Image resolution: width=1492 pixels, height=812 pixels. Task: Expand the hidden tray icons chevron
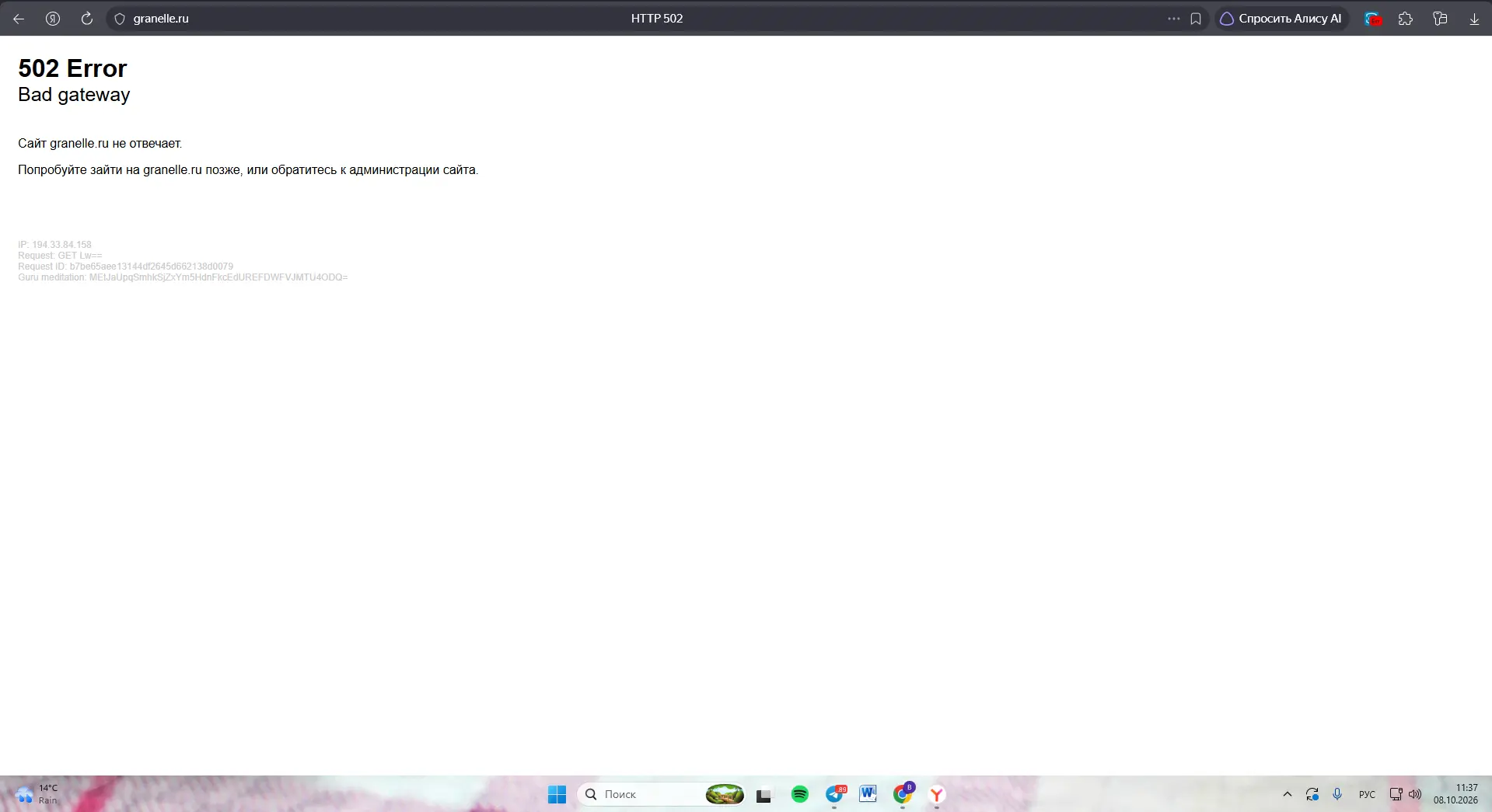(x=1288, y=794)
